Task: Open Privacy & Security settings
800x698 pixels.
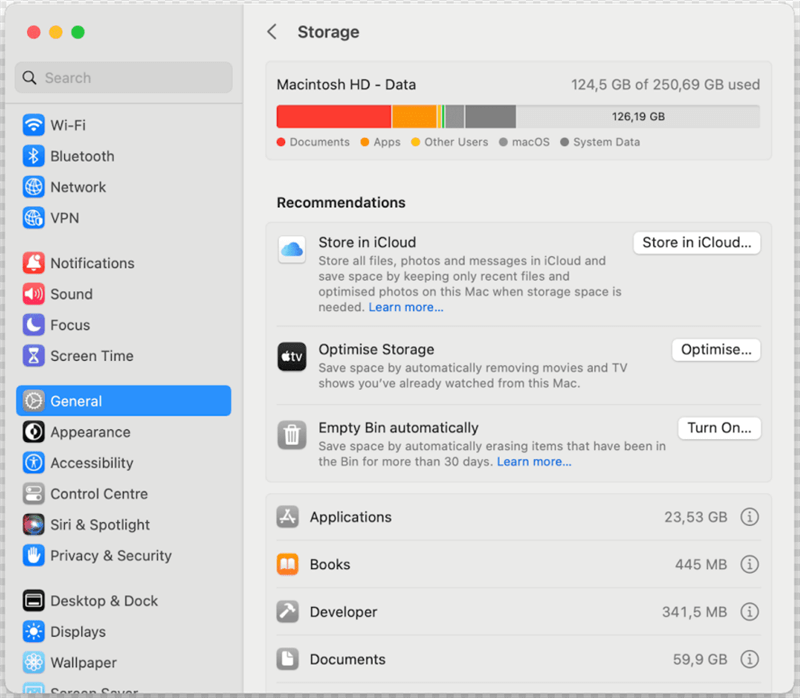Action: pos(123,556)
